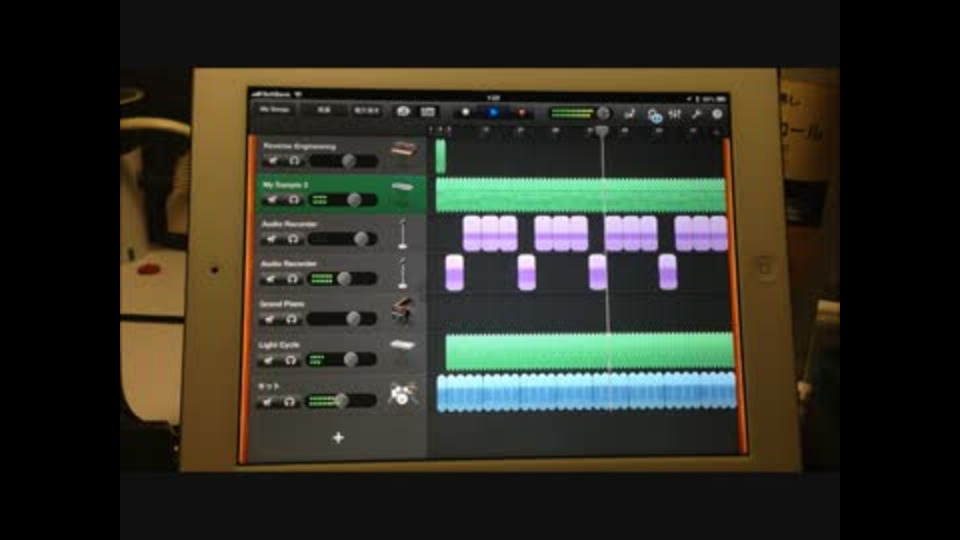This screenshot has width=960, height=540.
Task: Select the Reverse Engineering track name
Action: (x=299, y=147)
